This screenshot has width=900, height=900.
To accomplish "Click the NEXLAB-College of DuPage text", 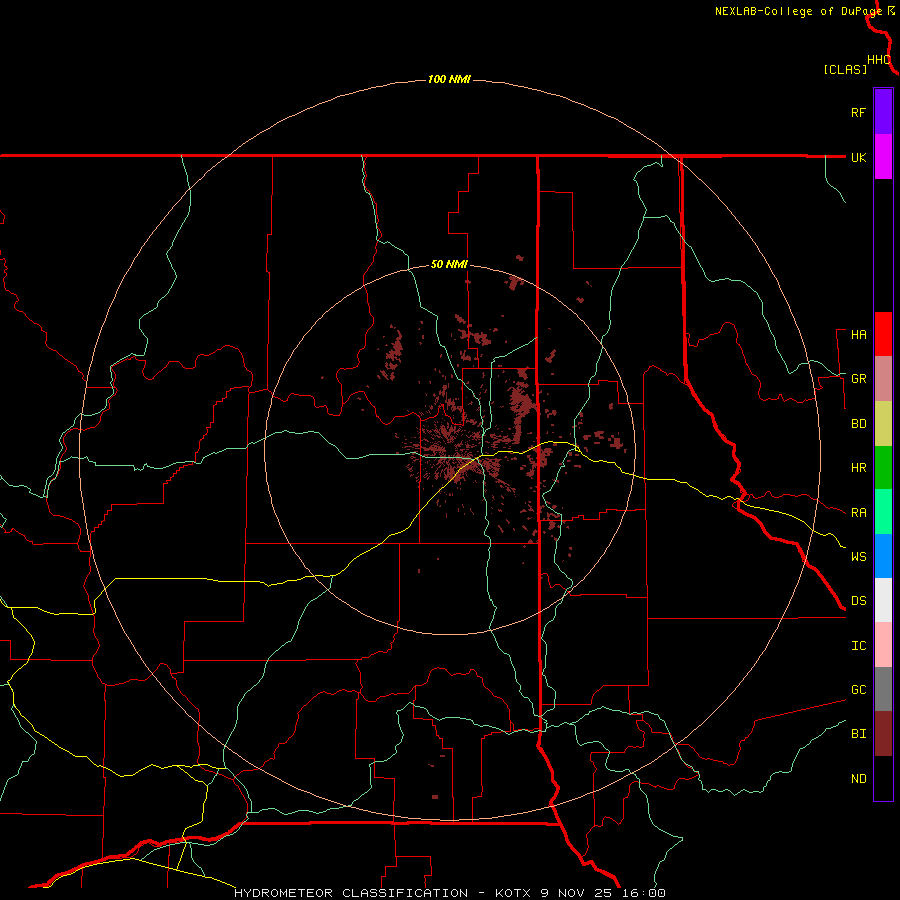I will tap(798, 11).
